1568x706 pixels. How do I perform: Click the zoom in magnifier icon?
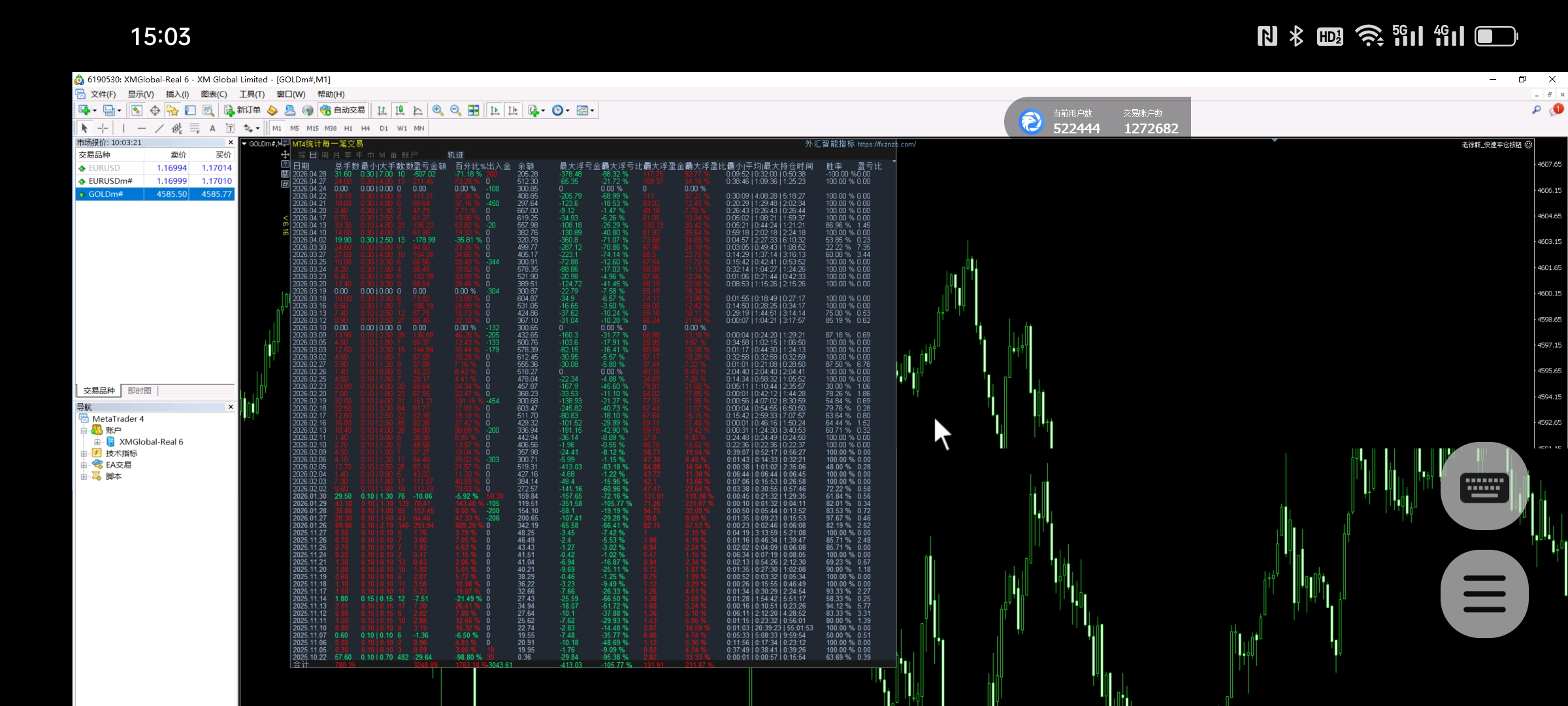coord(438,110)
